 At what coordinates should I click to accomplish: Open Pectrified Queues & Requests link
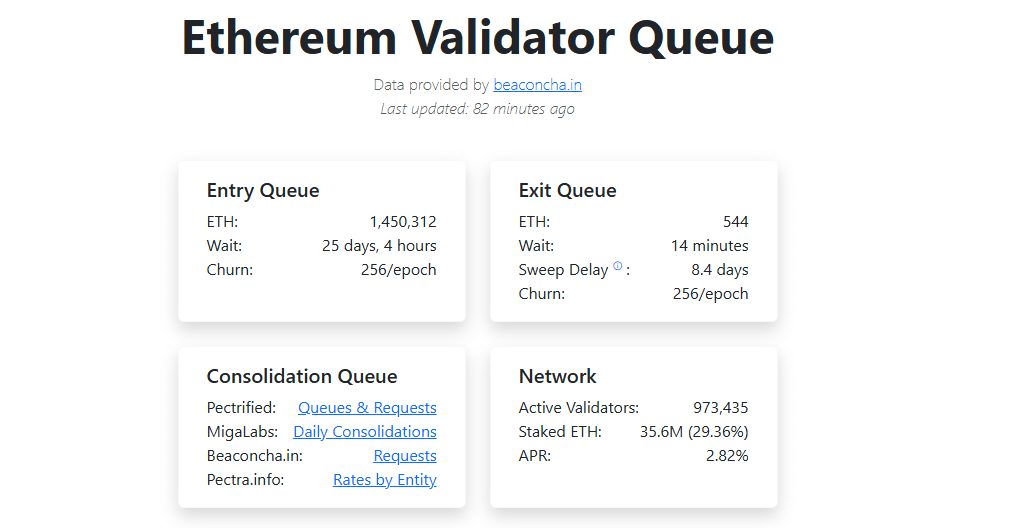point(367,408)
